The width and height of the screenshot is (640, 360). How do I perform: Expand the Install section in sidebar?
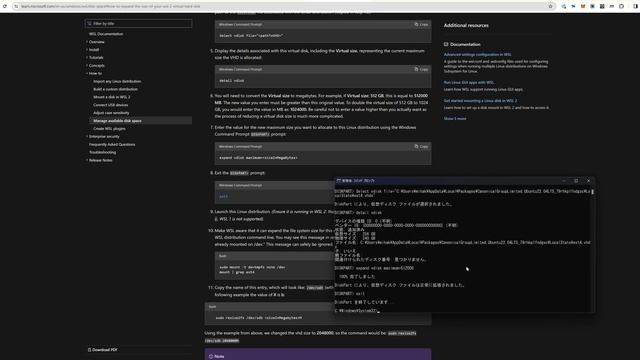pos(94,50)
